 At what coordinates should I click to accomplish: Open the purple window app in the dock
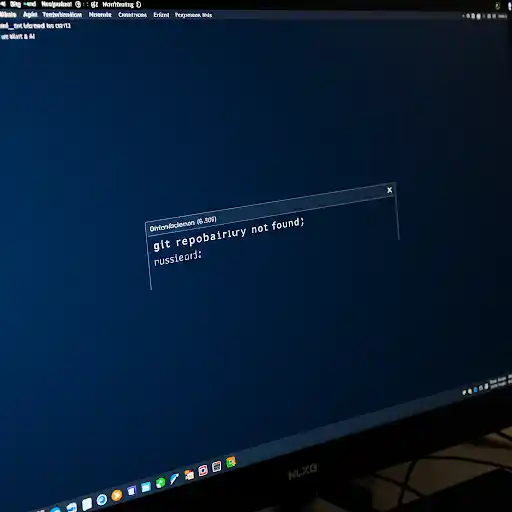[x=131, y=491]
